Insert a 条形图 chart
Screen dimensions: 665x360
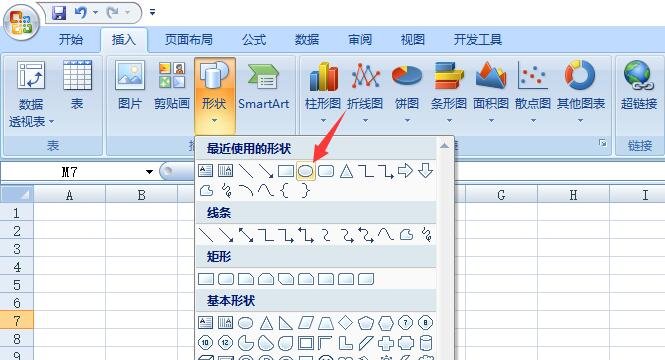click(x=449, y=92)
